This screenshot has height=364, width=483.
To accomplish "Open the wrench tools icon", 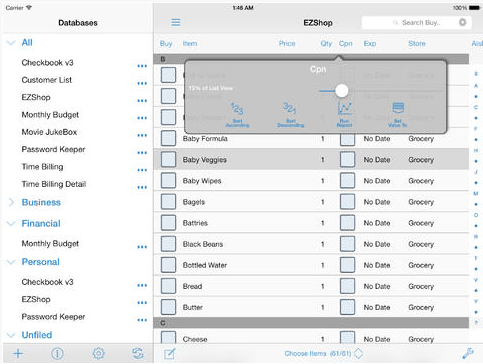I will pos(468,353).
